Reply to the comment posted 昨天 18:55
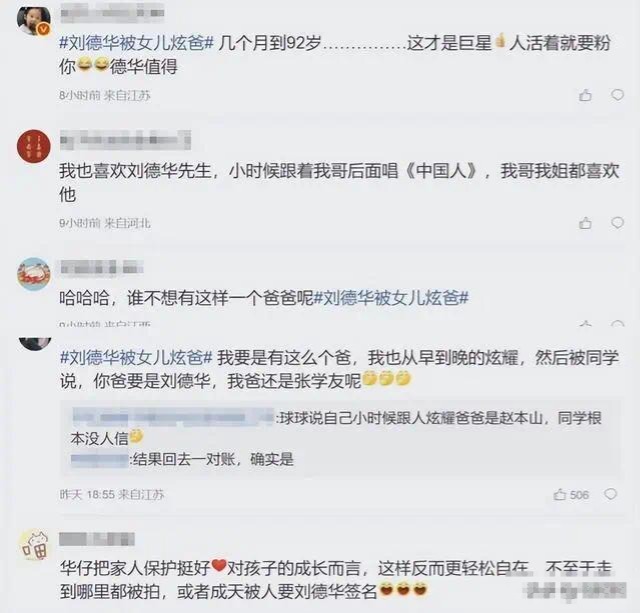The image size is (640, 613). coord(610,494)
